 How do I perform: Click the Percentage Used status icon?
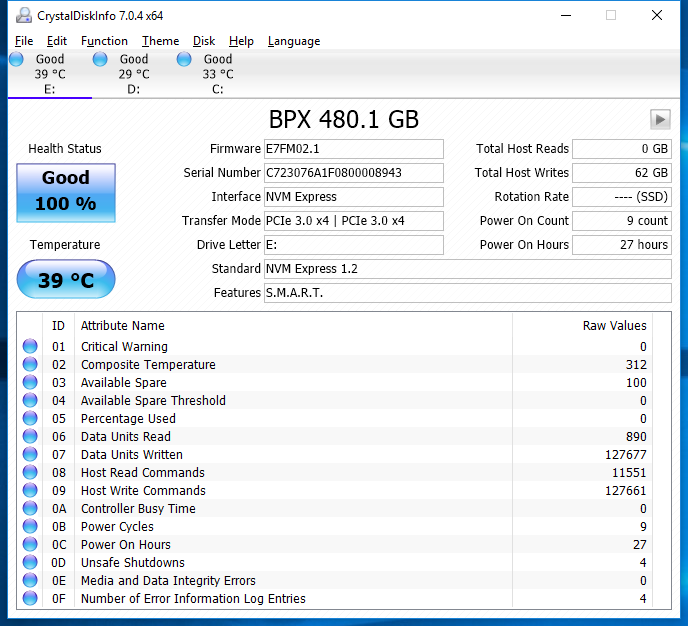(30, 419)
